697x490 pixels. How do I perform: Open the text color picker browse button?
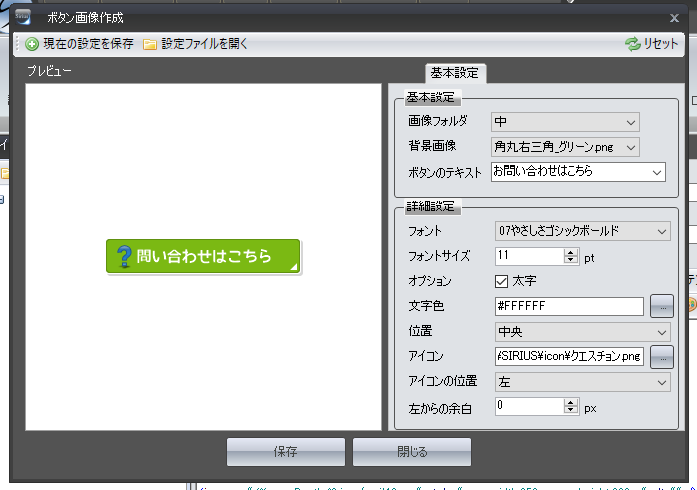661,306
